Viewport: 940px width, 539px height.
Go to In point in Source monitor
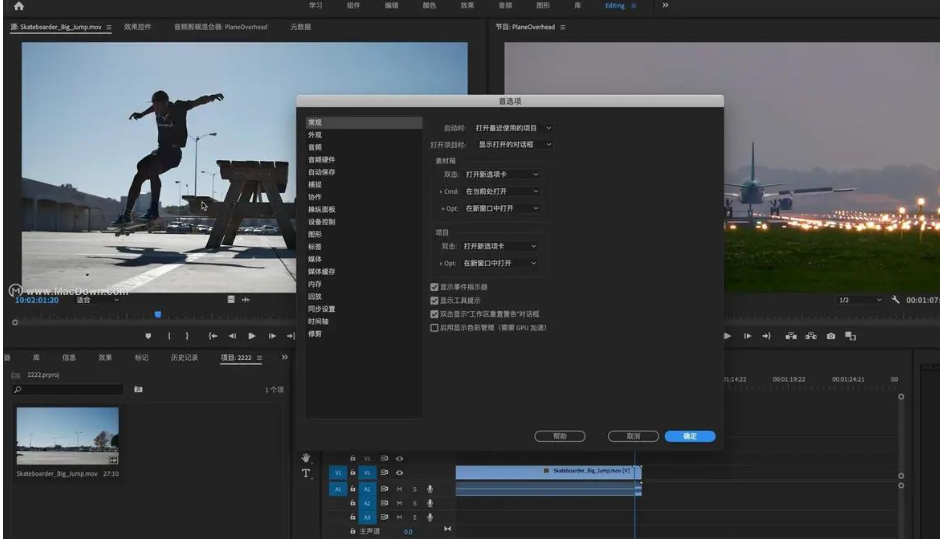click(212, 336)
